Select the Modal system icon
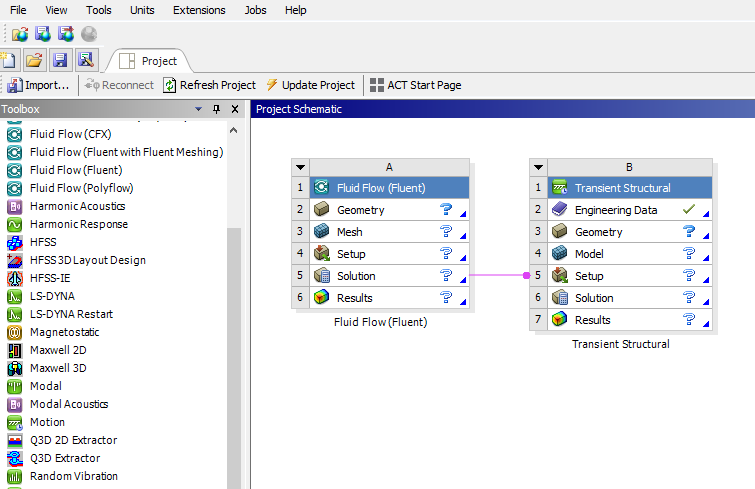 point(14,386)
